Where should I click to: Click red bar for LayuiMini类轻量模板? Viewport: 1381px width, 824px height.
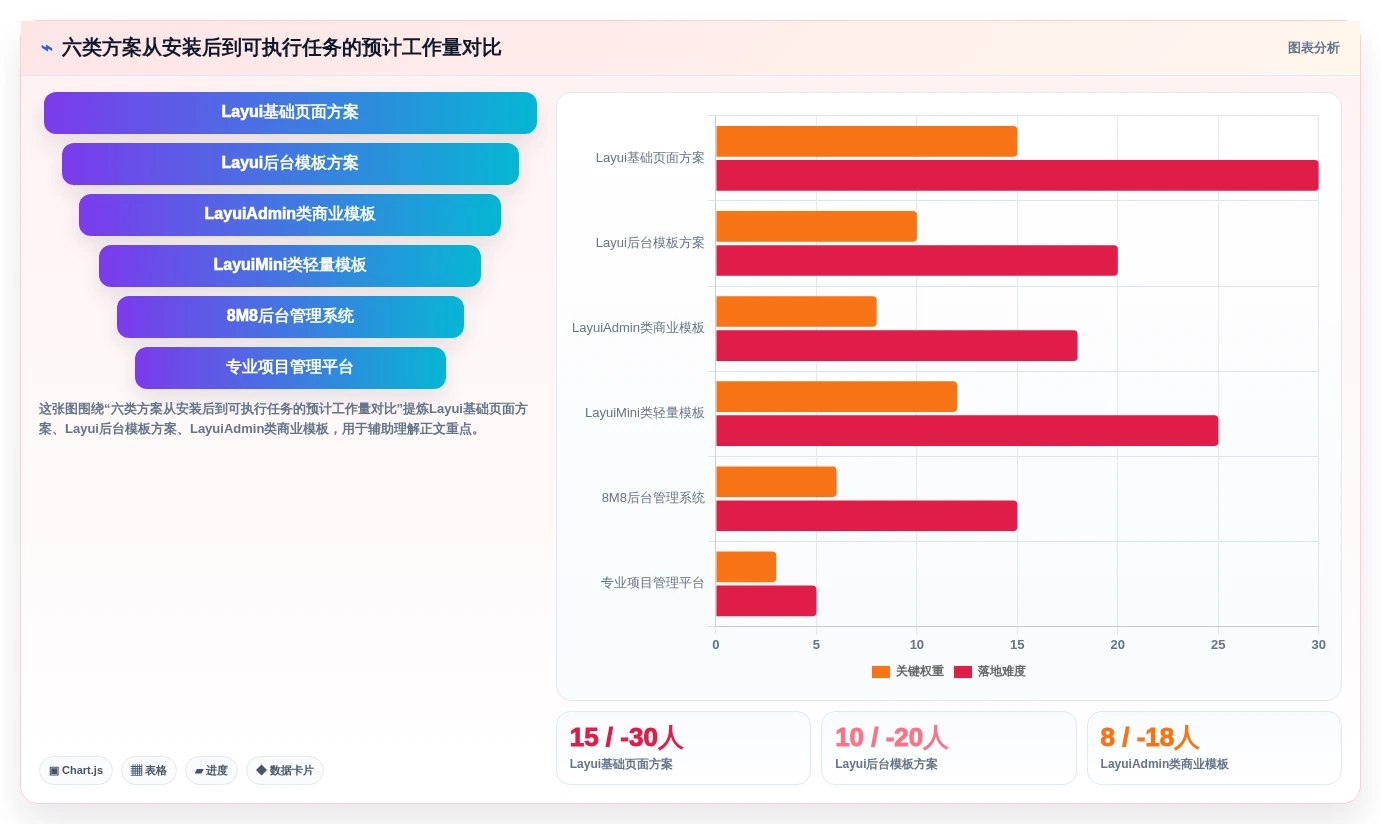tap(967, 430)
